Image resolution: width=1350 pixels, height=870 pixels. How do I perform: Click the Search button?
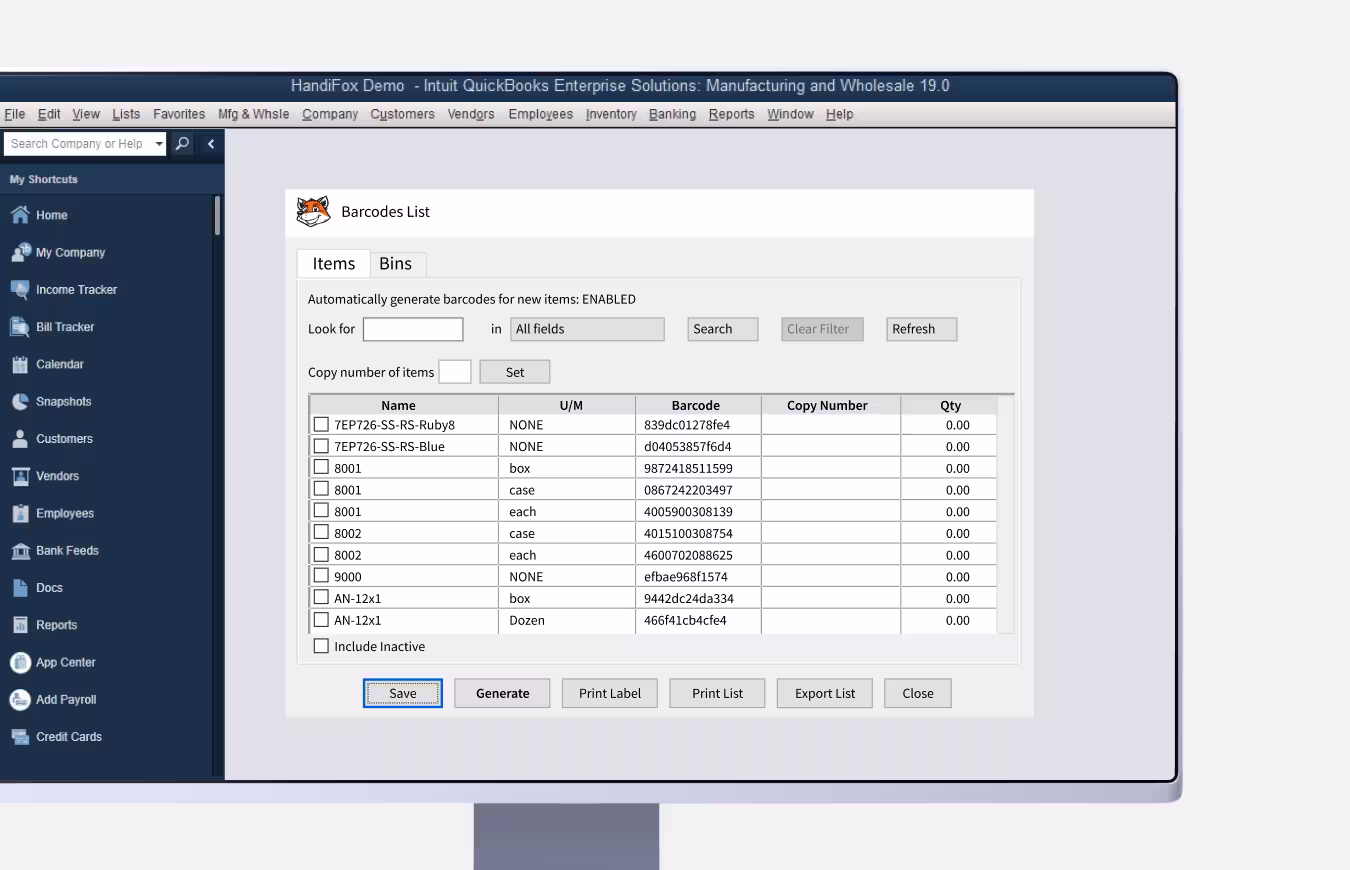tap(723, 329)
